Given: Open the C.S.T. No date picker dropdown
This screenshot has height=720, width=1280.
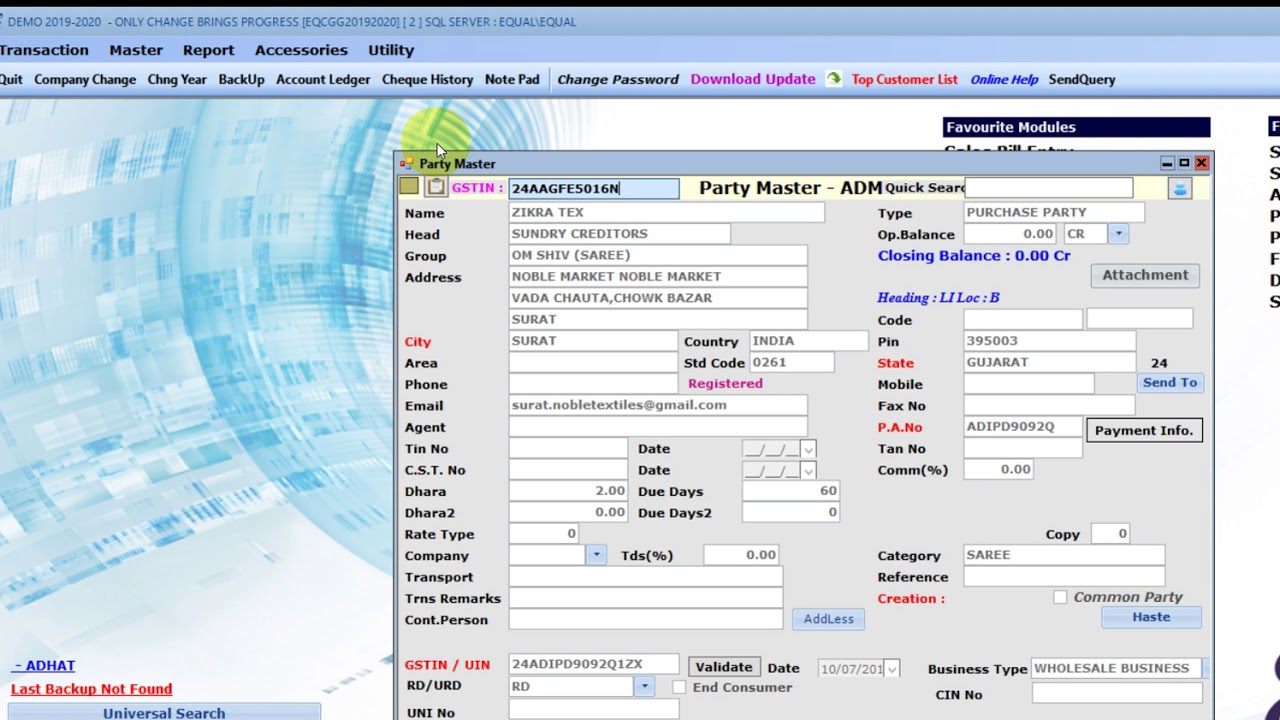Looking at the screenshot, I should pyautogui.click(x=808, y=471).
